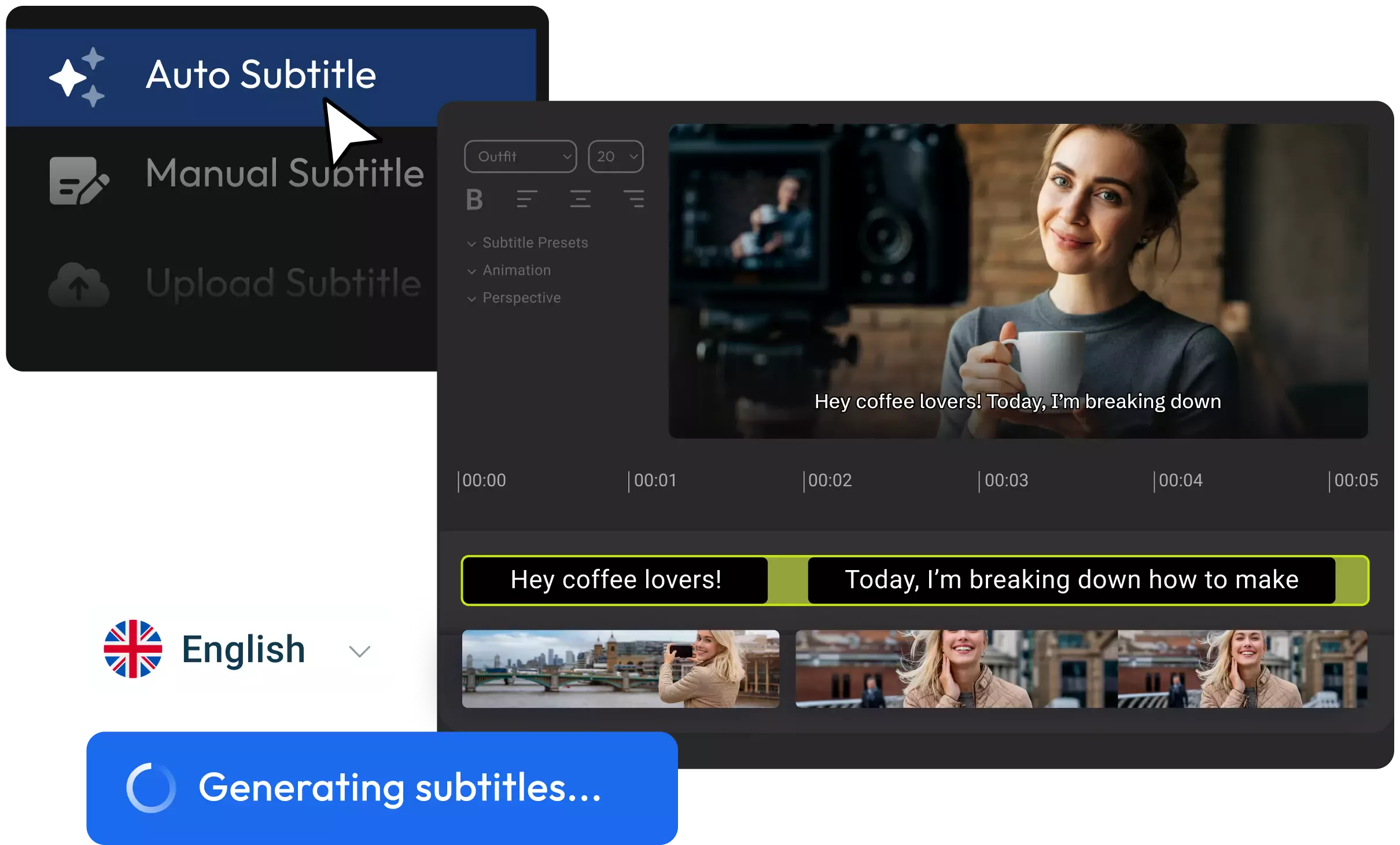
Task: Open the font size 20 dropdown
Action: point(616,156)
